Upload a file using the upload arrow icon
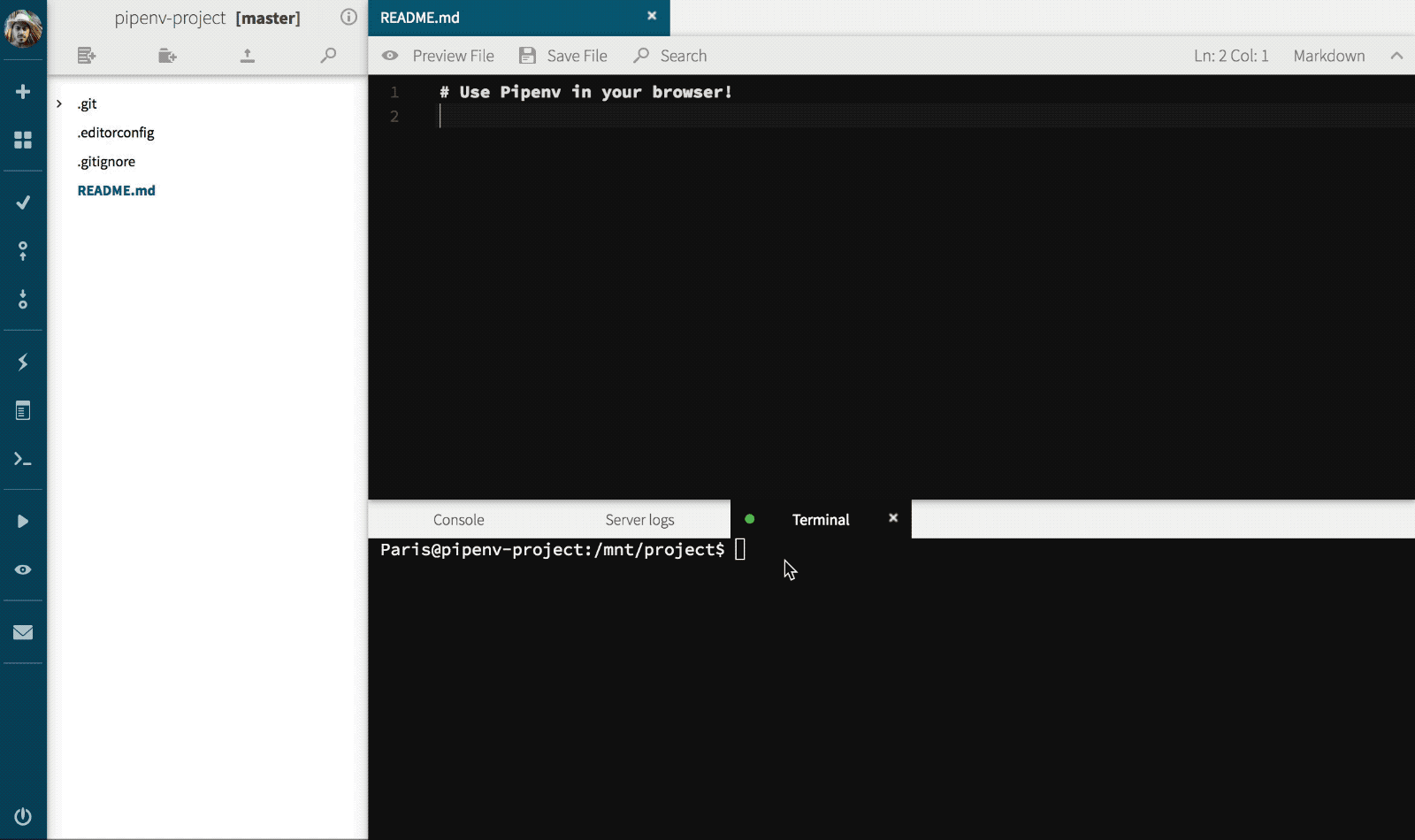Image resolution: width=1415 pixels, height=840 pixels. (248, 55)
